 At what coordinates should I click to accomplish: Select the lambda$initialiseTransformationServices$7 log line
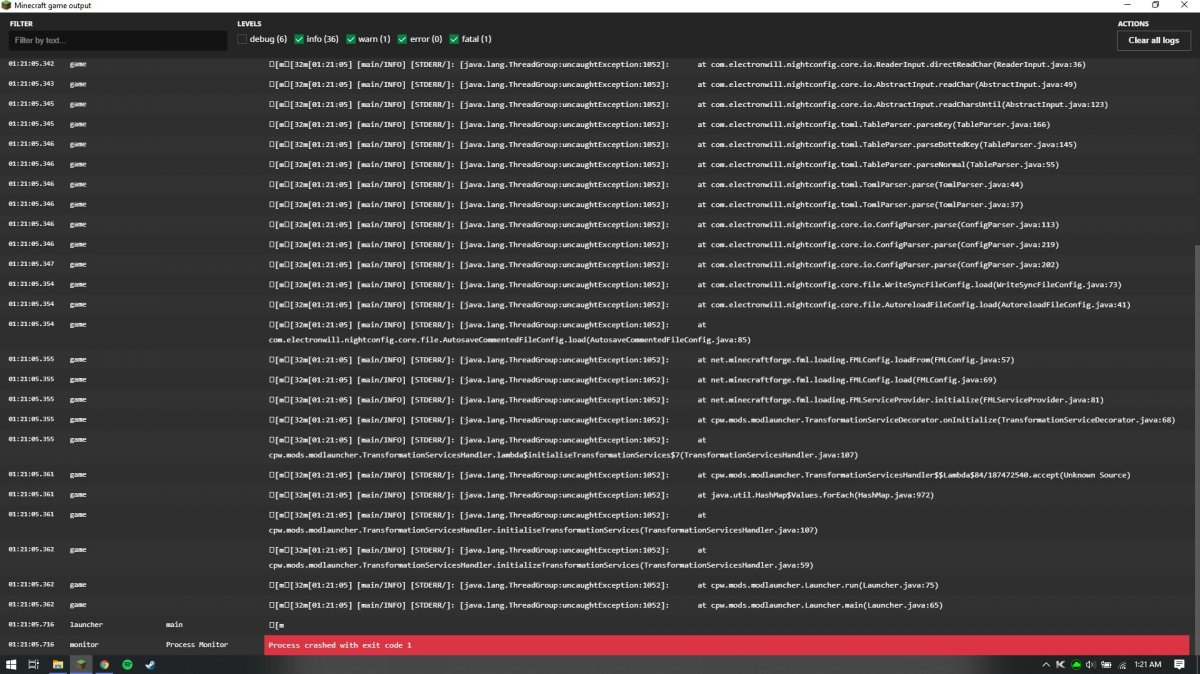(x=595, y=447)
